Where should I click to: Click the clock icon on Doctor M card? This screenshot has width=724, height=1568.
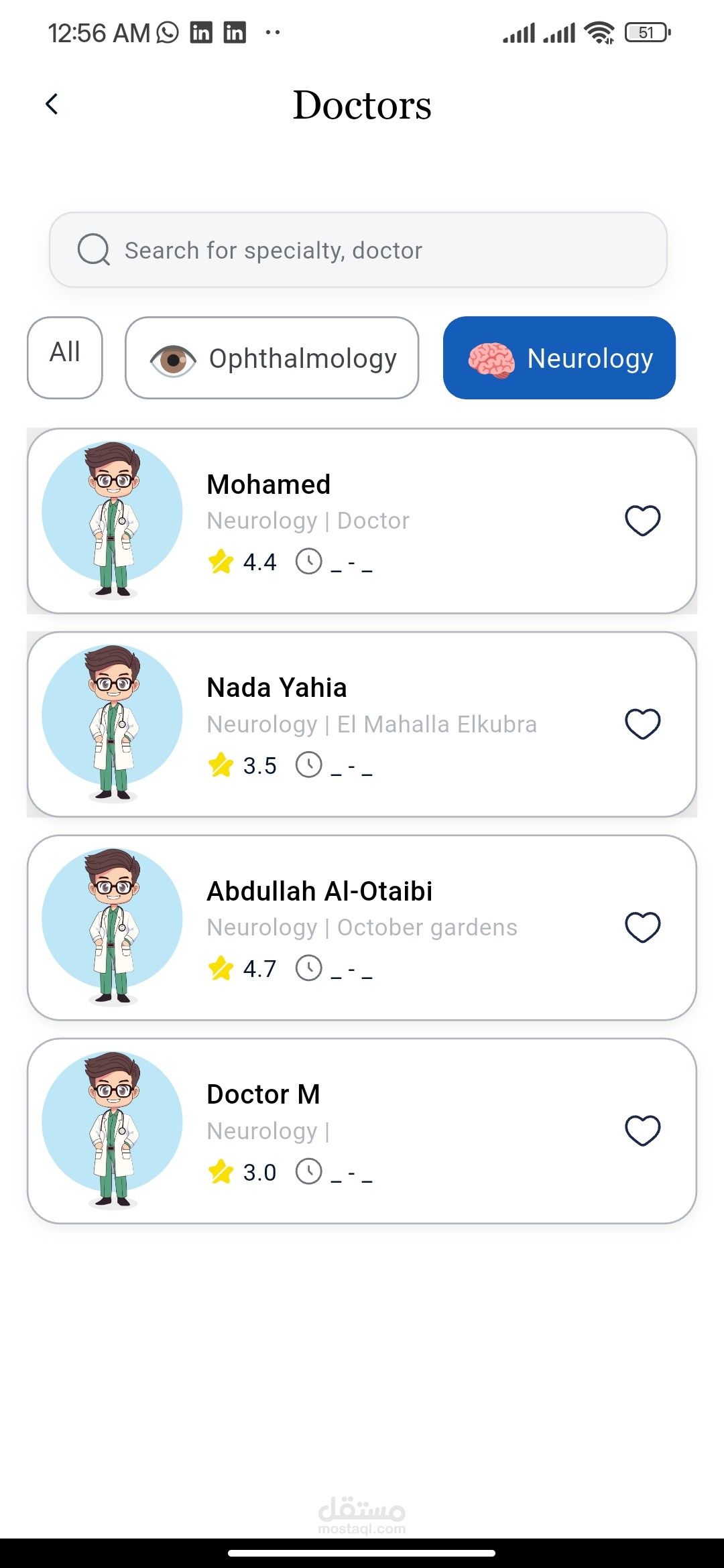point(309,1172)
